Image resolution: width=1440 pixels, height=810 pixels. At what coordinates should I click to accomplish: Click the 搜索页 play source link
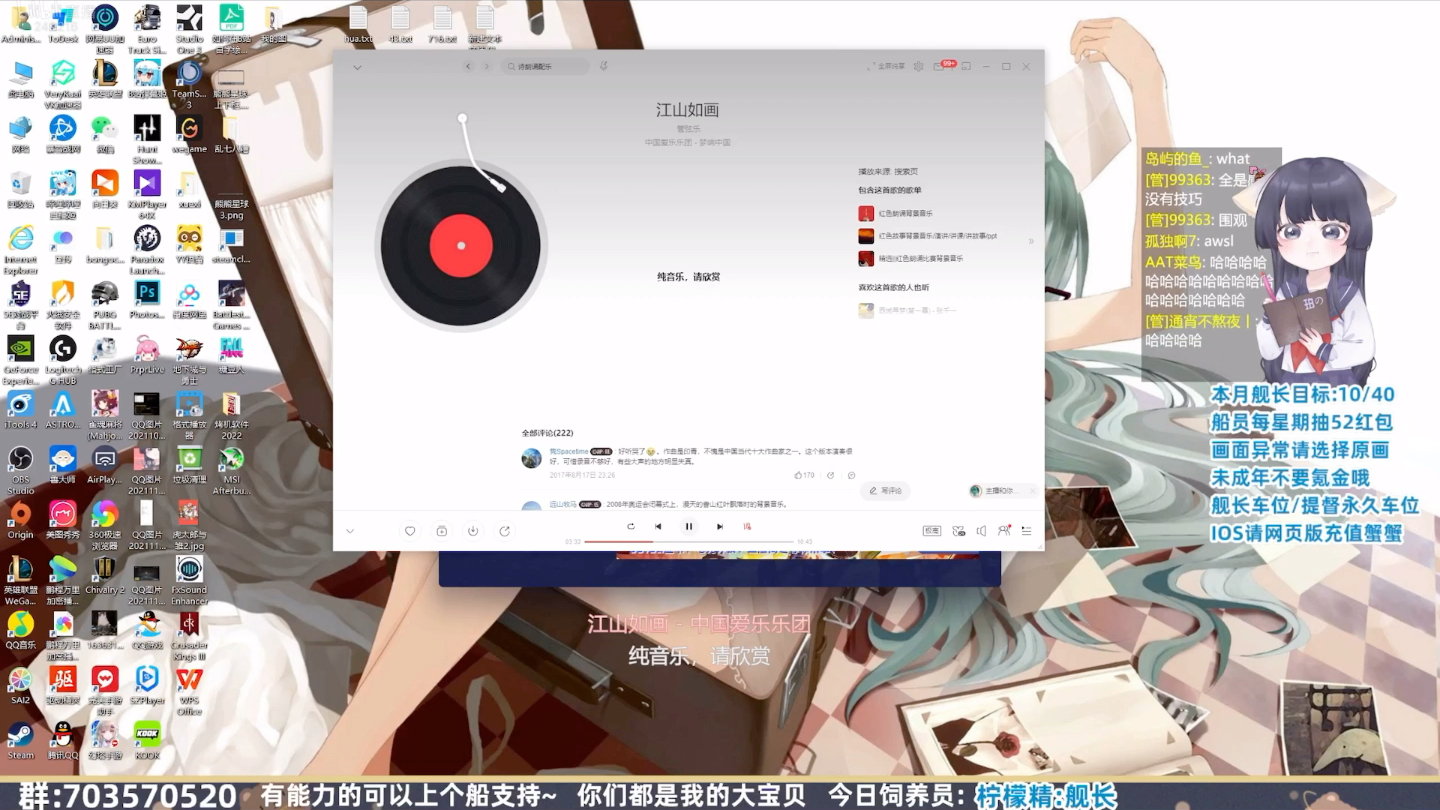906,171
